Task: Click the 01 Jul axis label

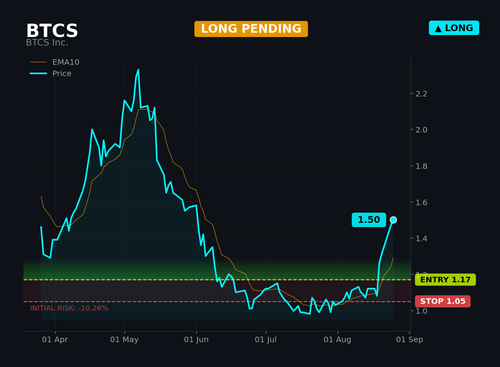Action: pyautogui.click(x=266, y=340)
